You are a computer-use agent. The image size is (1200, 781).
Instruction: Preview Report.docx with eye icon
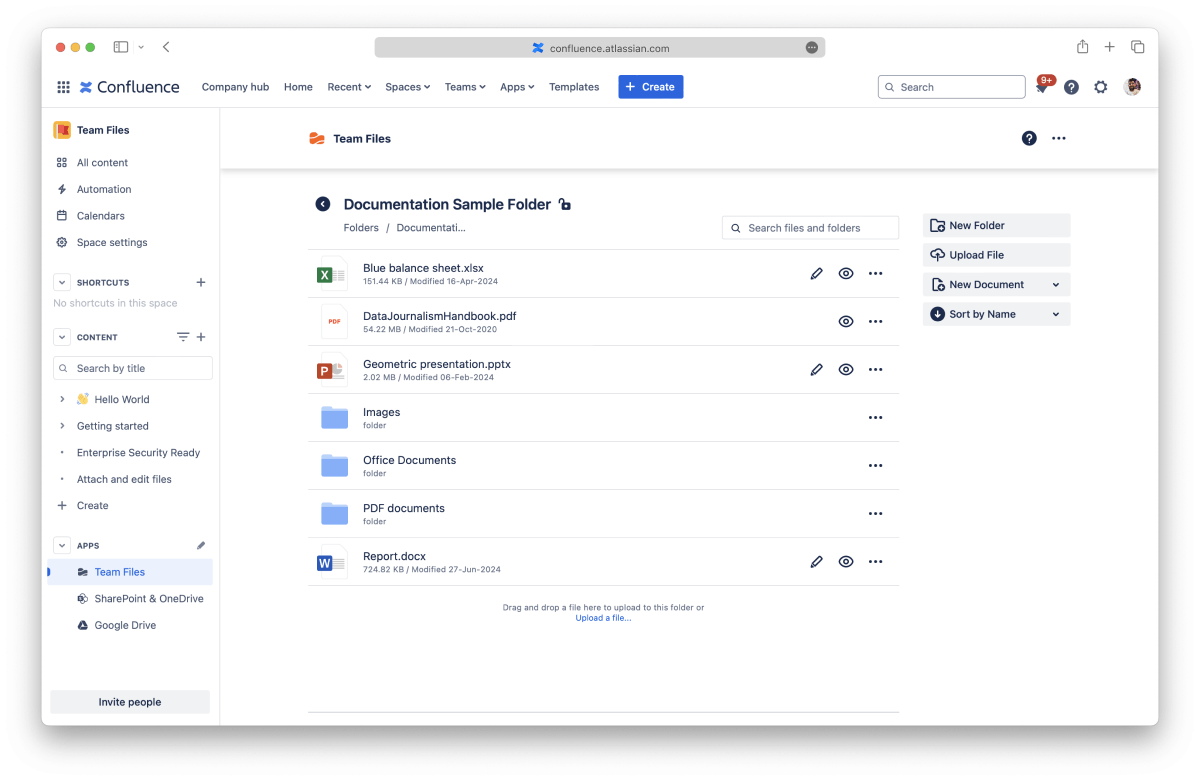(846, 561)
